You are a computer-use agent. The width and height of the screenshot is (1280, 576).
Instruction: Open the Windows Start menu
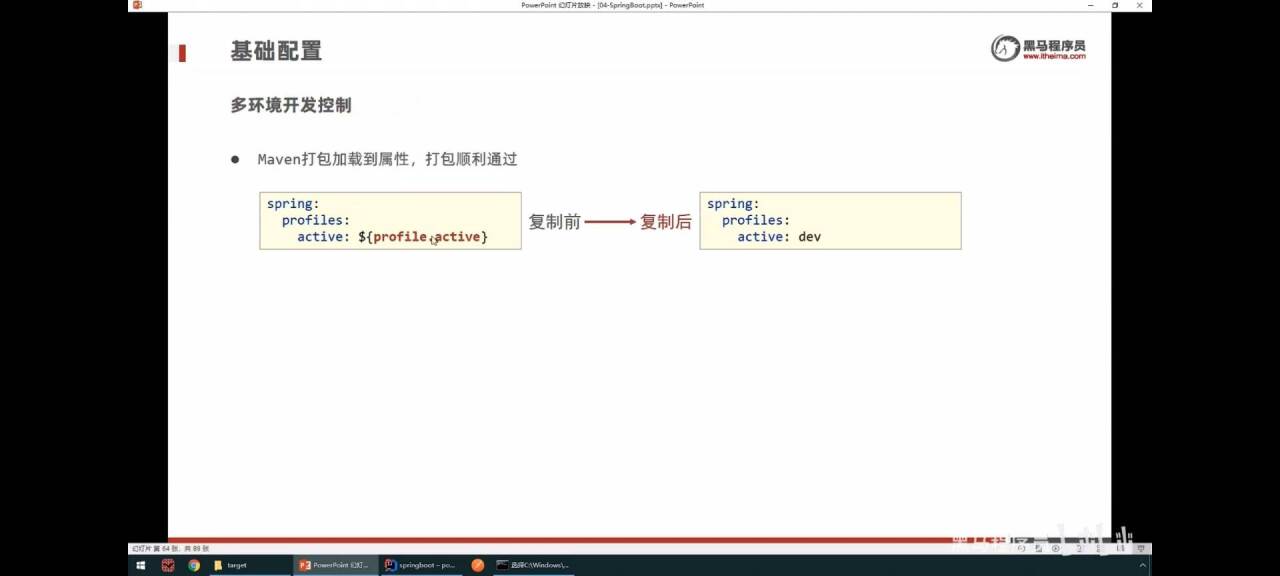coord(140,565)
